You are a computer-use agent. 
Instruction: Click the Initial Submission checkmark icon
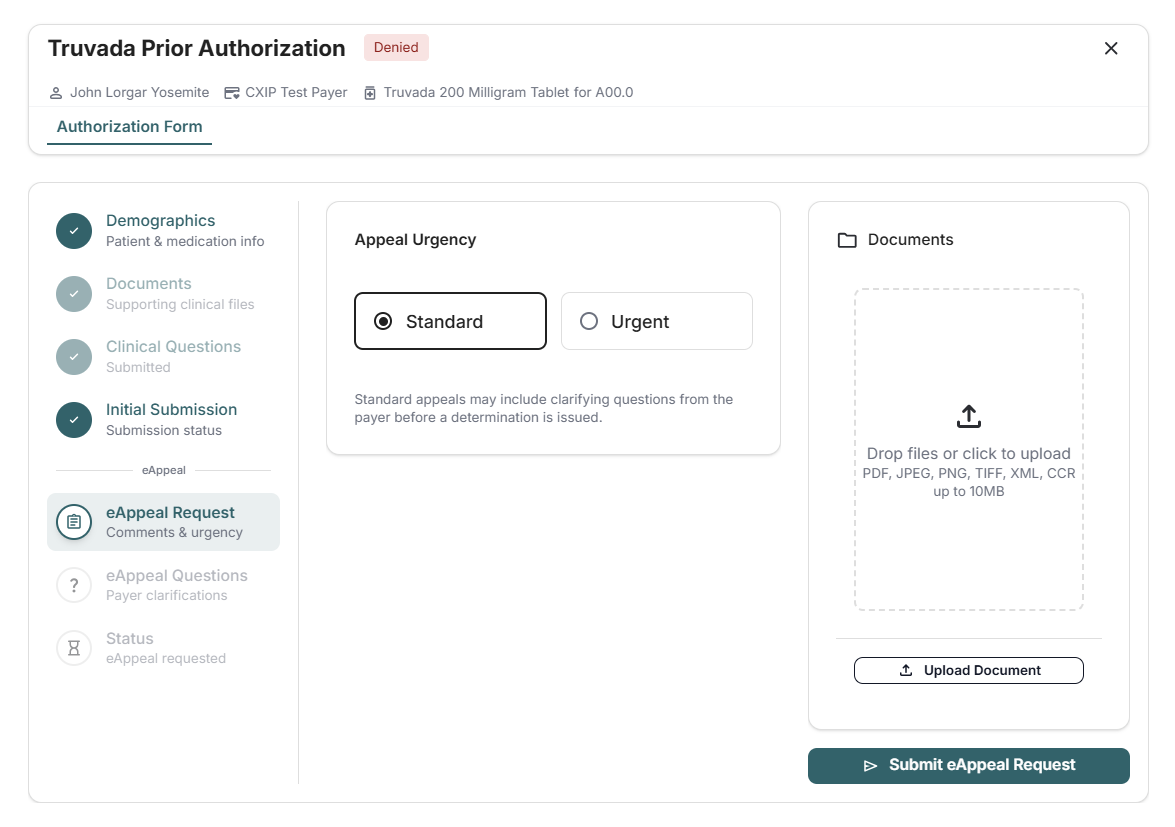point(74,419)
